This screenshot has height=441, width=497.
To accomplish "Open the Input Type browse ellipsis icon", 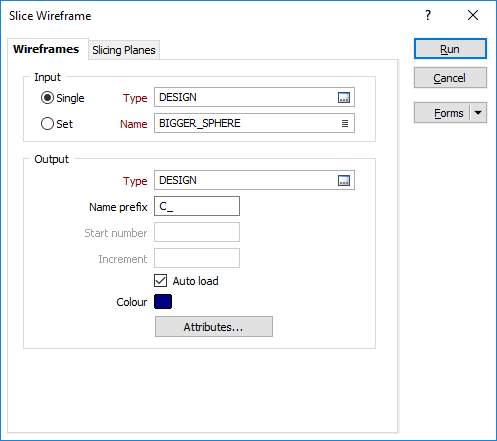I will pos(344,98).
